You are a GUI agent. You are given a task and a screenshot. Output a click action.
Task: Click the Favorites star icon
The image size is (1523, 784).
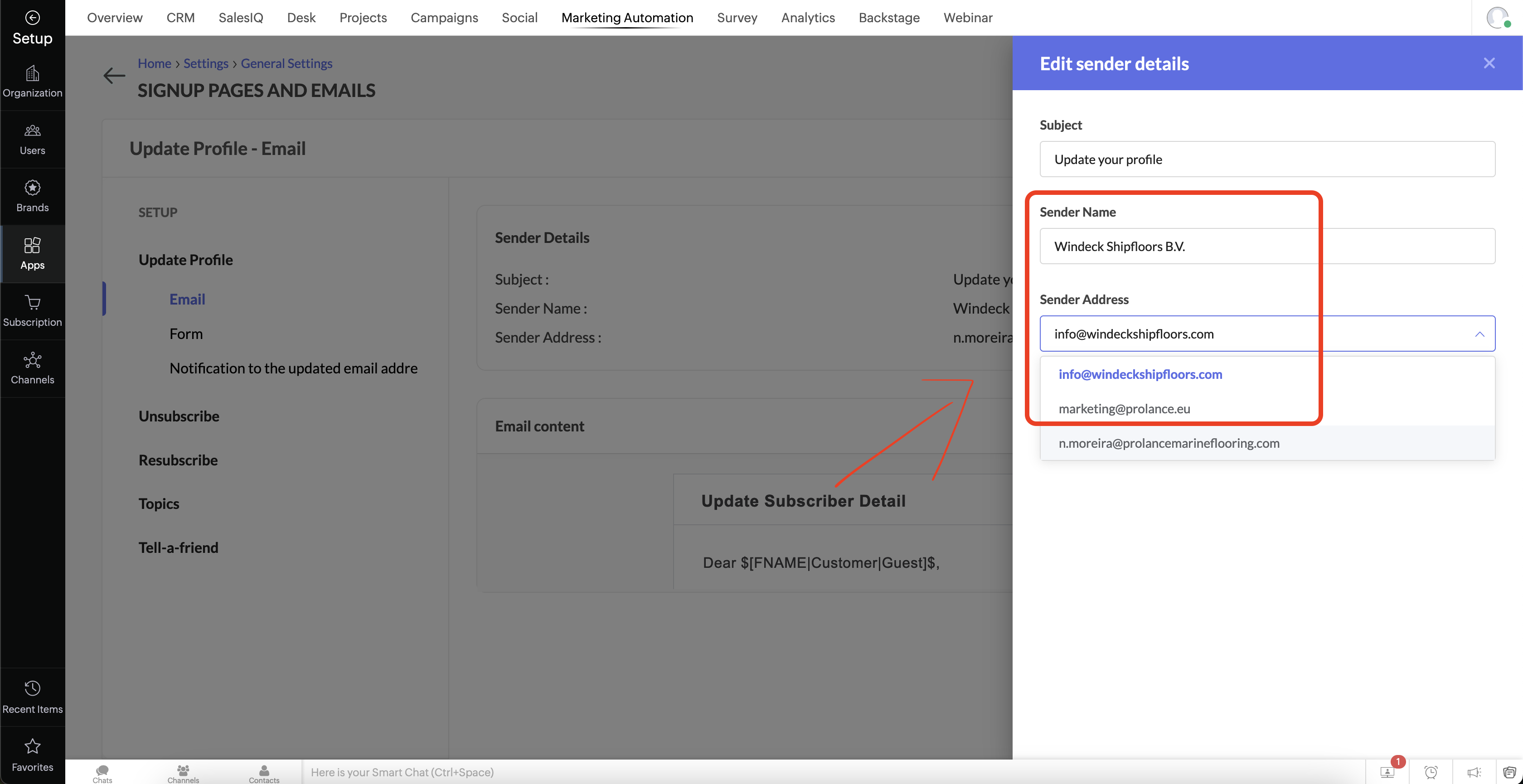(32, 746)
